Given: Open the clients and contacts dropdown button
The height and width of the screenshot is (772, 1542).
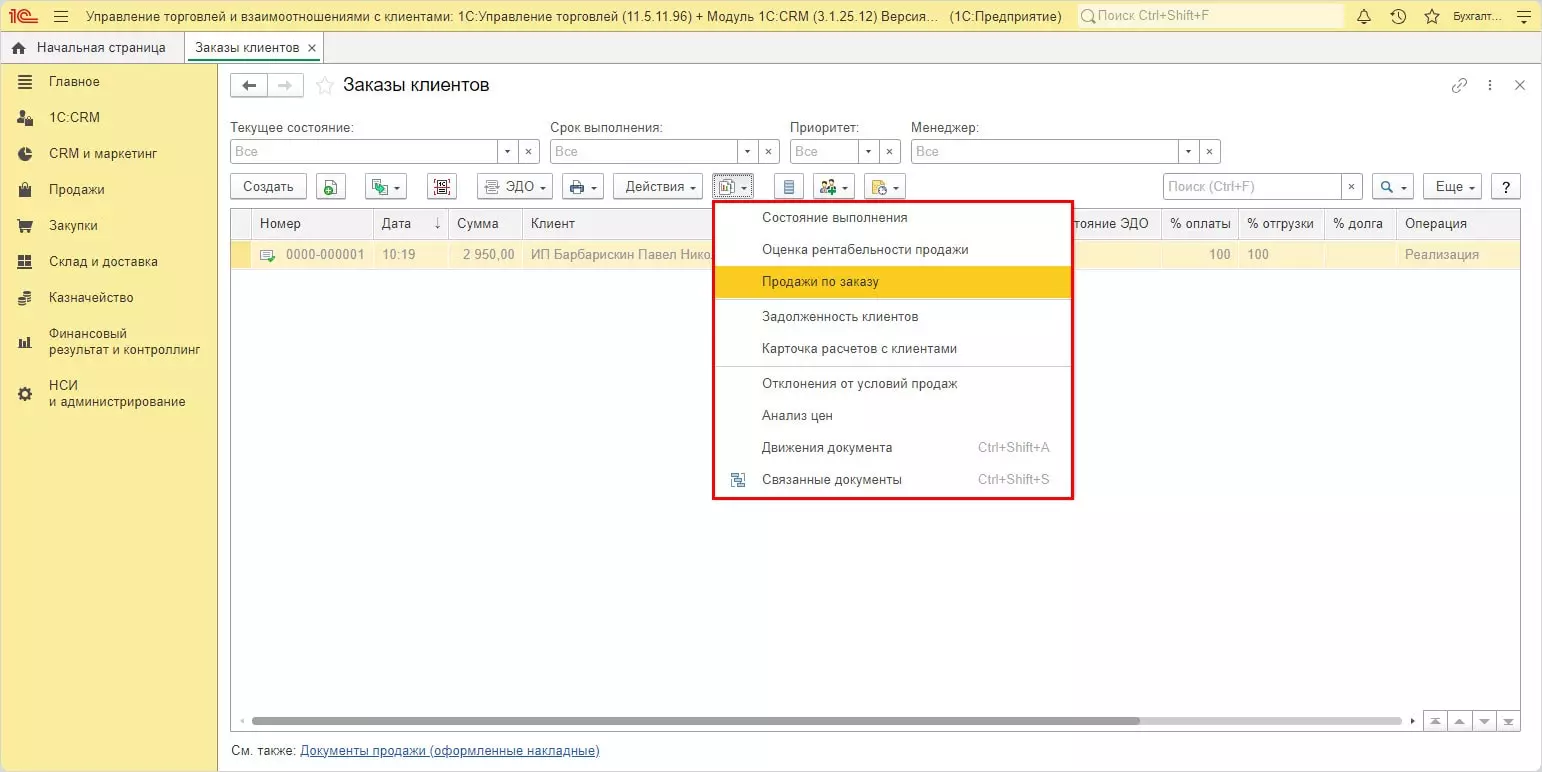Looking at the screenshot, I should pyautogui.click(x=834, y=187).
